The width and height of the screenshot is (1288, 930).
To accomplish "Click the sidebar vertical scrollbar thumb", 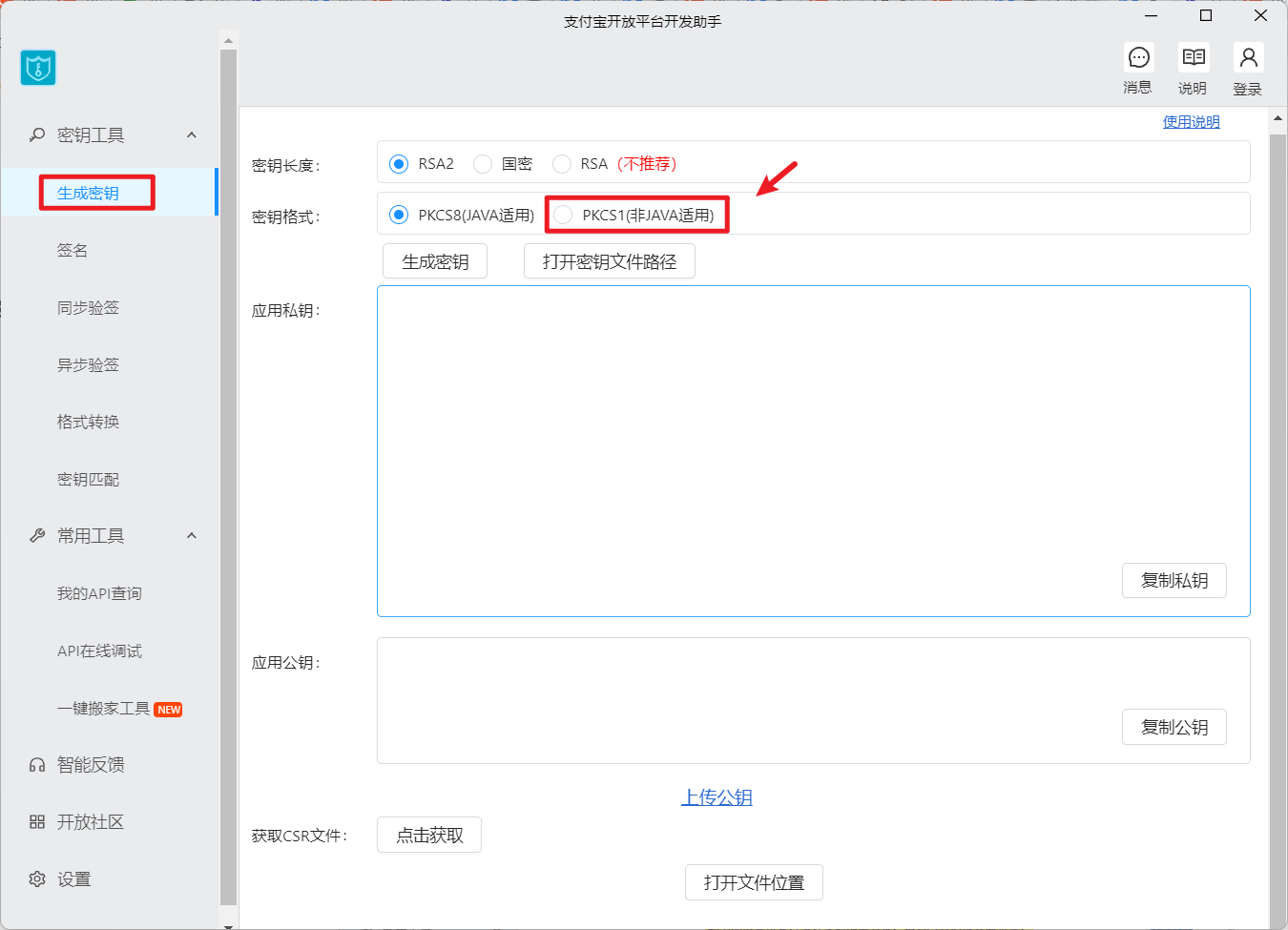I will pyautogui.click(x=228, y=477).
